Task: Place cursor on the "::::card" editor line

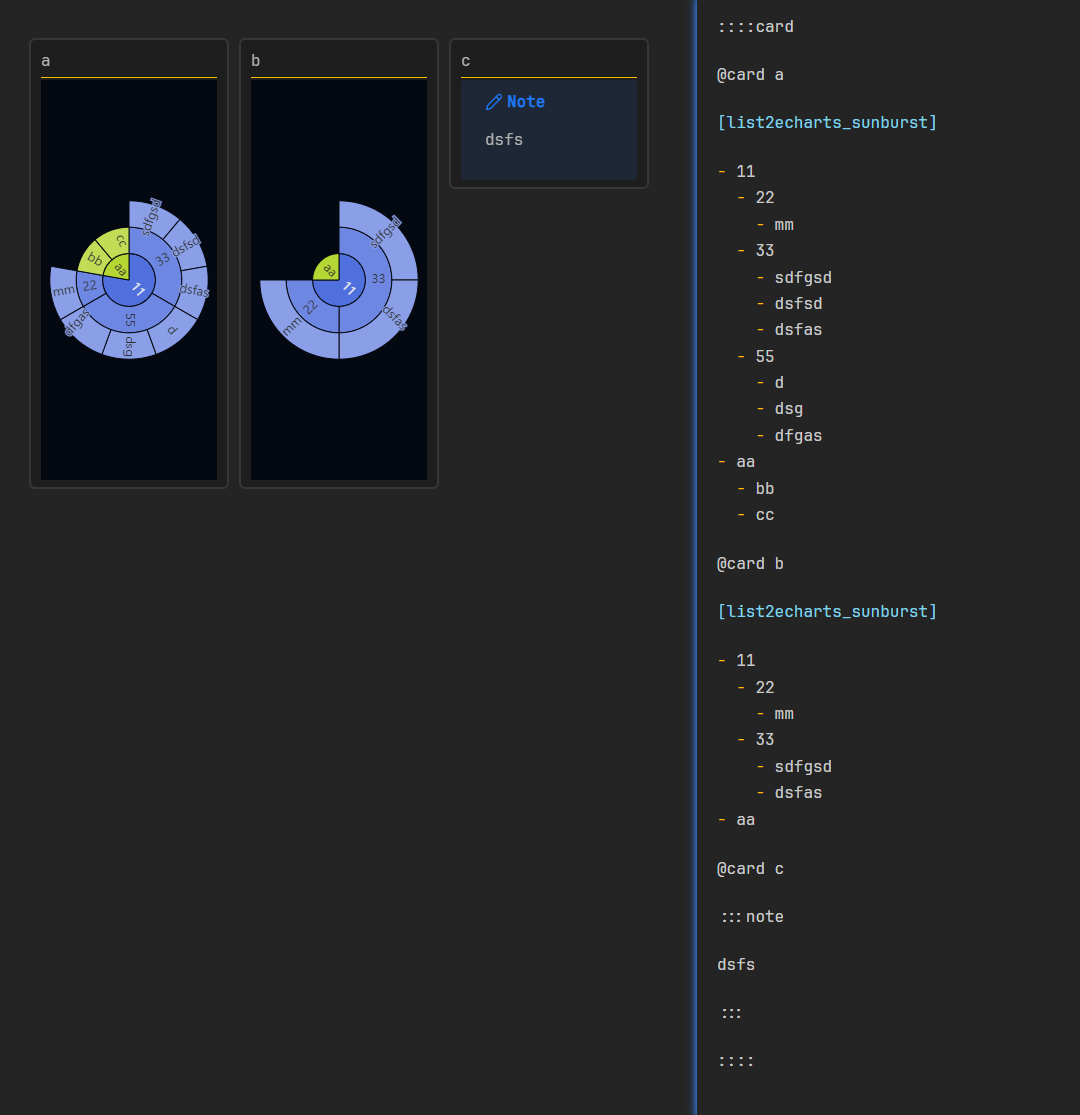Action: (x=755, y=27)
